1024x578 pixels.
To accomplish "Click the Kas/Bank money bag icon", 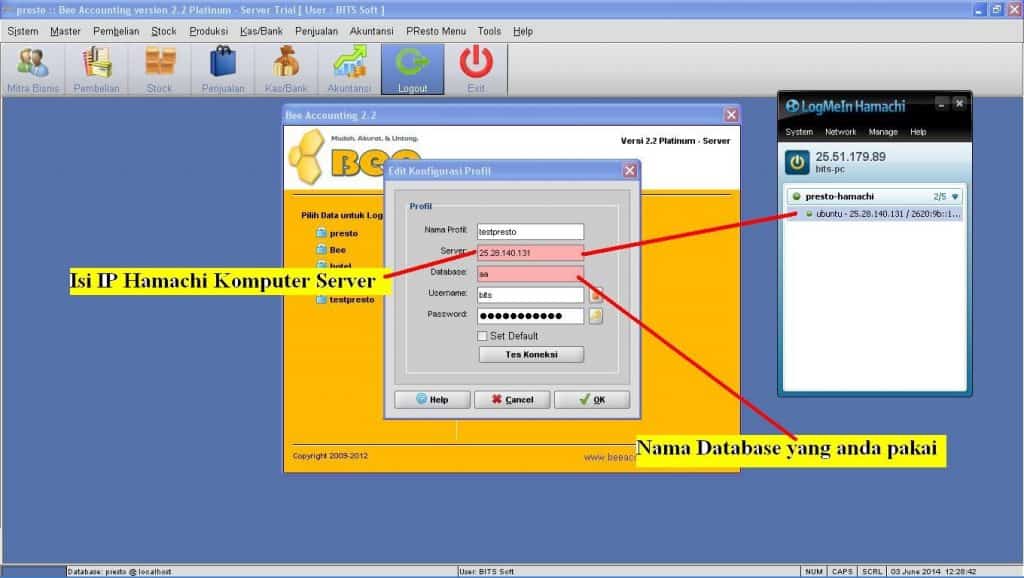I will [x=285, y=64].
